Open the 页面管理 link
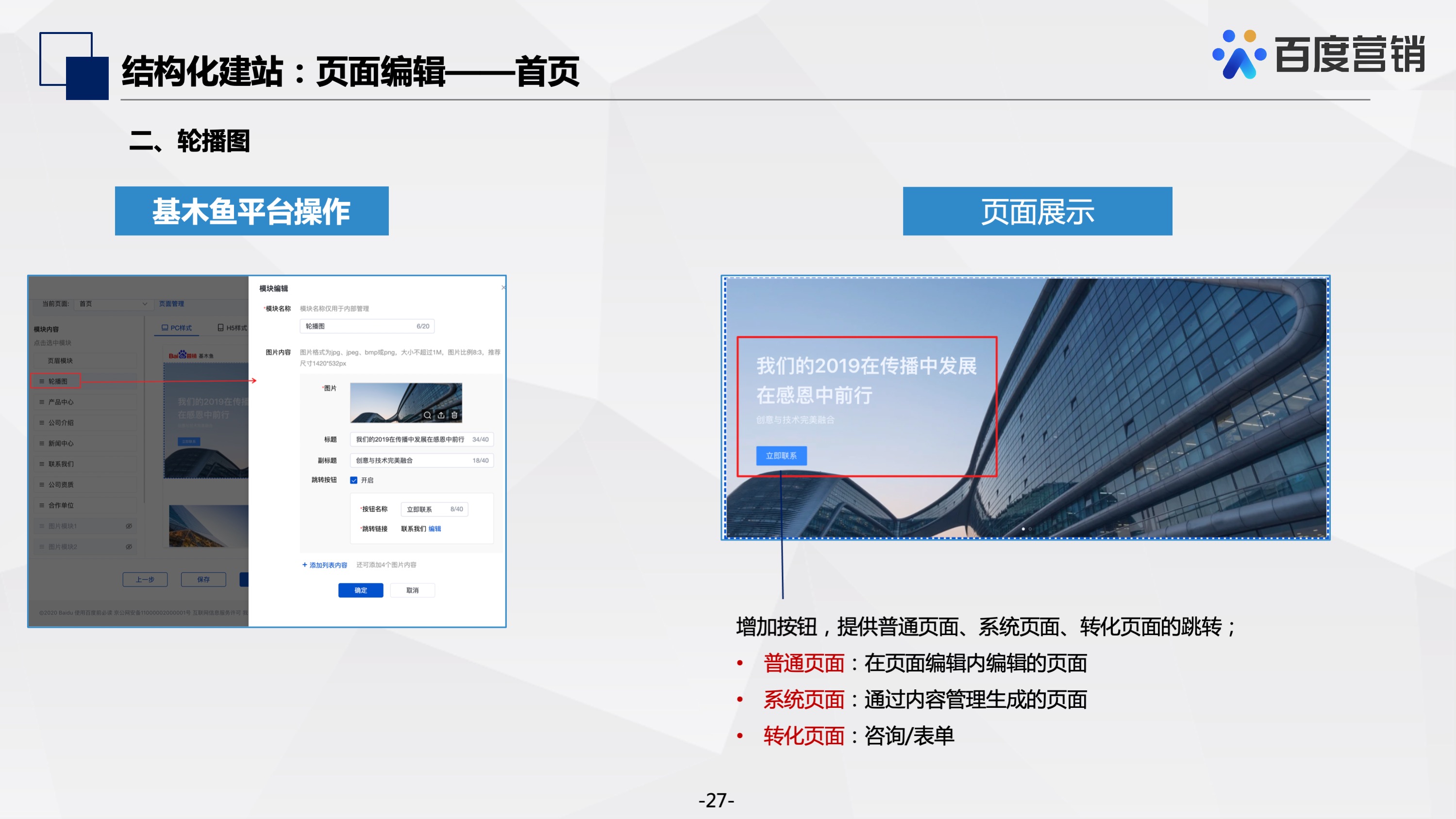Image resolution: width=1456 pixels, height=819 pixels. coord(171,303)
